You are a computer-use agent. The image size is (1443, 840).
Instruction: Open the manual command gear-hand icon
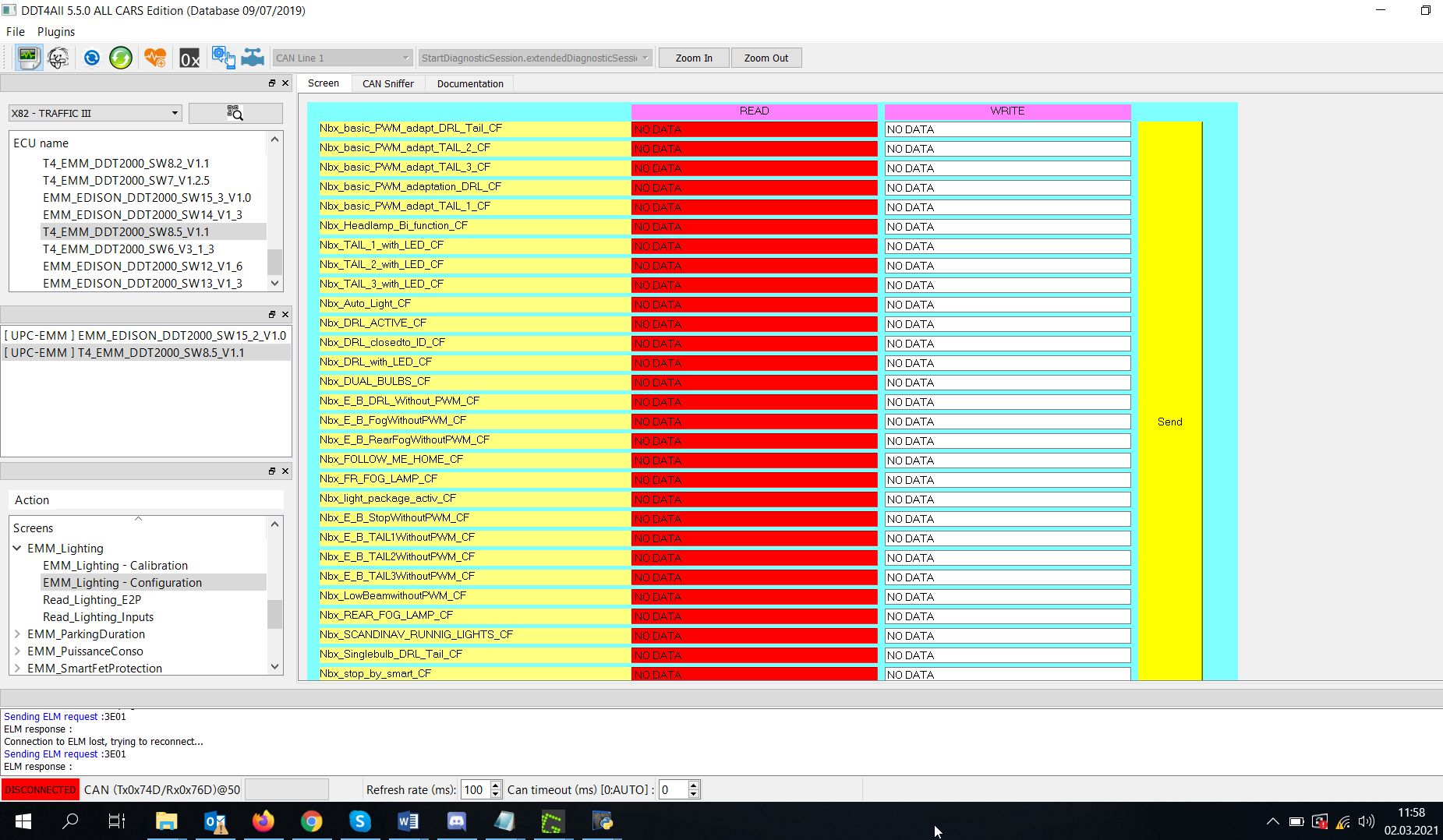[224, 57]
